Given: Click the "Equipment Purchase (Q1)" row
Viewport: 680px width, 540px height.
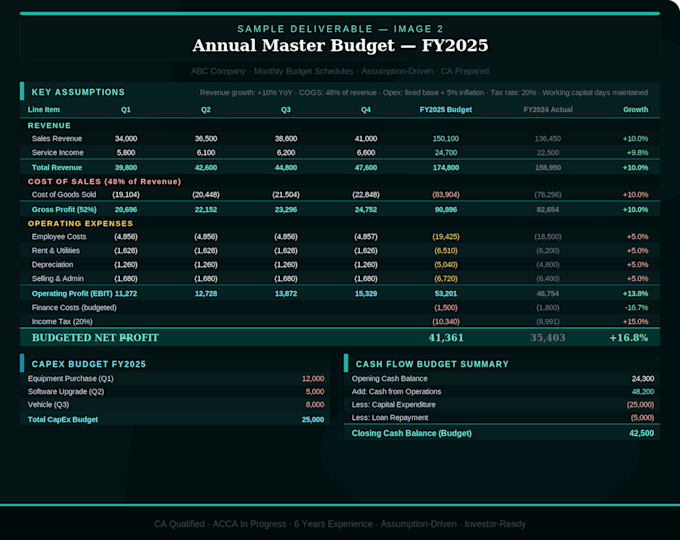Looking at the screenshot, I should click(176, 379).
